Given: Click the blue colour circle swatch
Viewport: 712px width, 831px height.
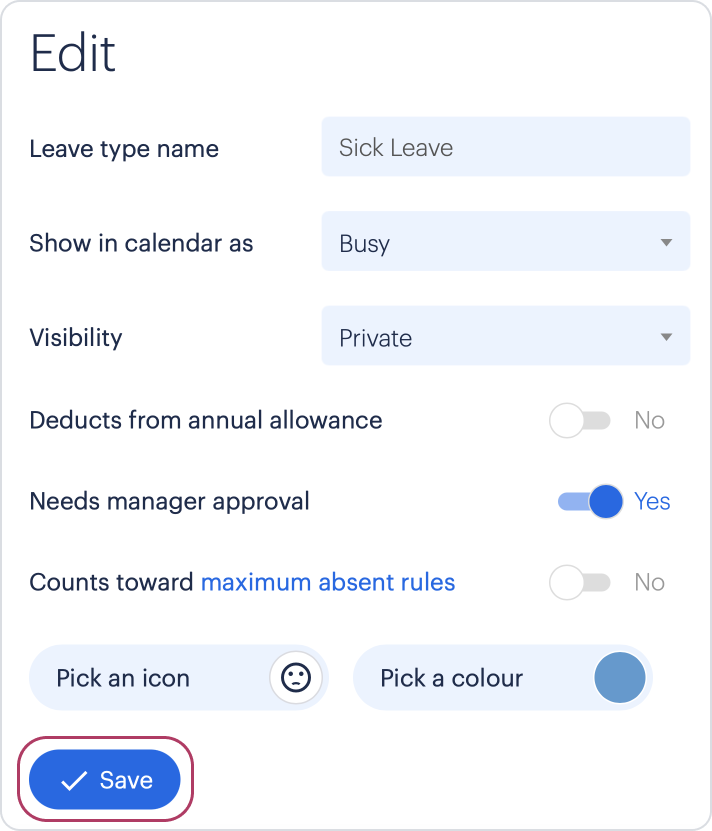Looking at the screenshot, I should (x=620, y=677).
